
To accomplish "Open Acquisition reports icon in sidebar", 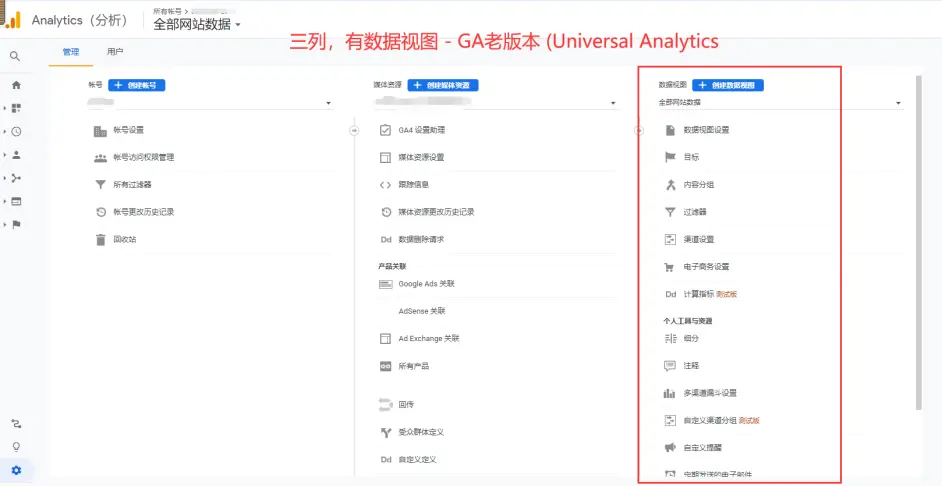I will [x=16, y=178].
